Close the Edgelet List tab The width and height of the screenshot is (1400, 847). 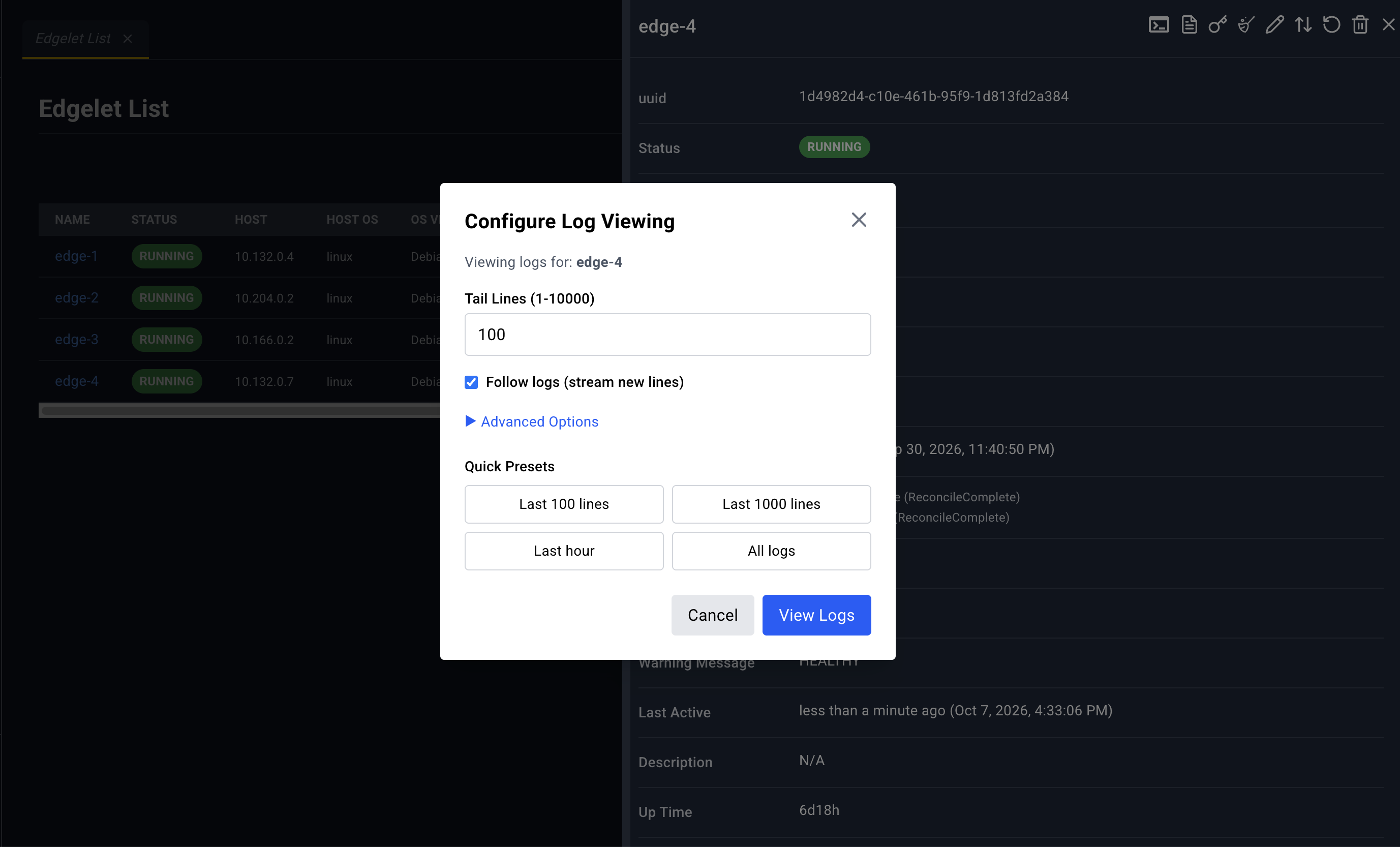[127, 39]
